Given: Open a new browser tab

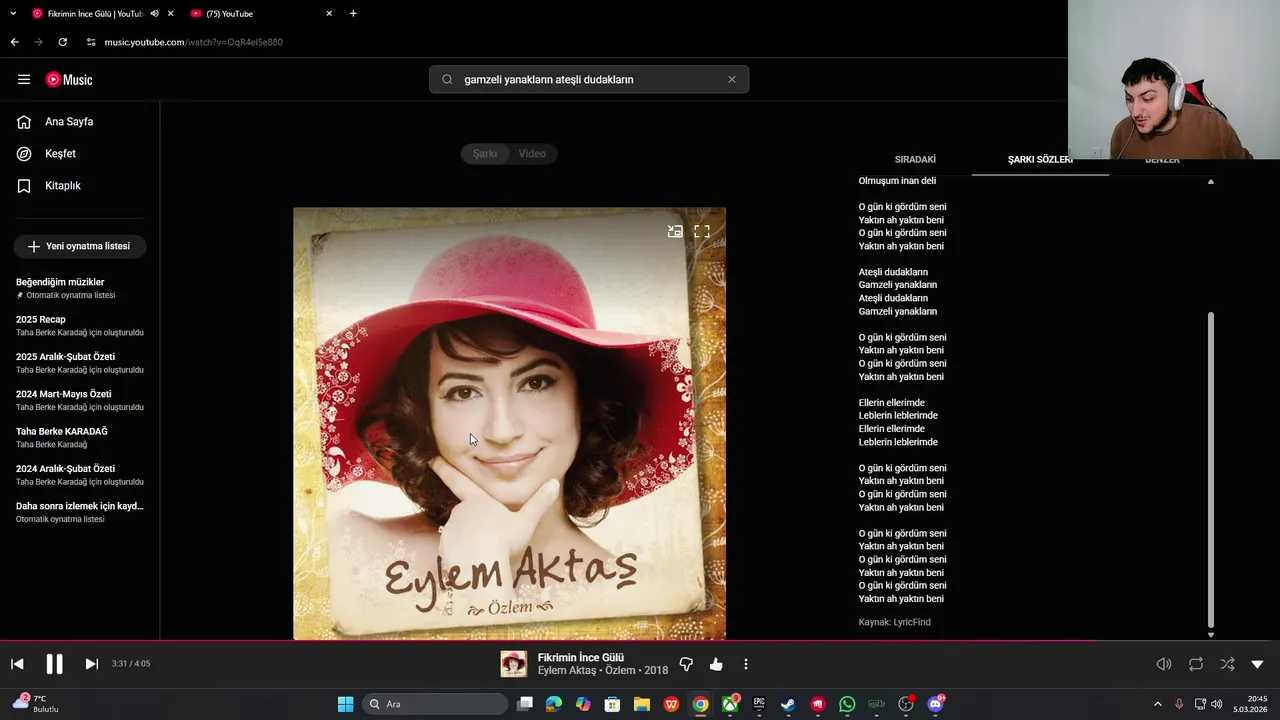Looking at the screenshot, I should click(x=353, y=14).
